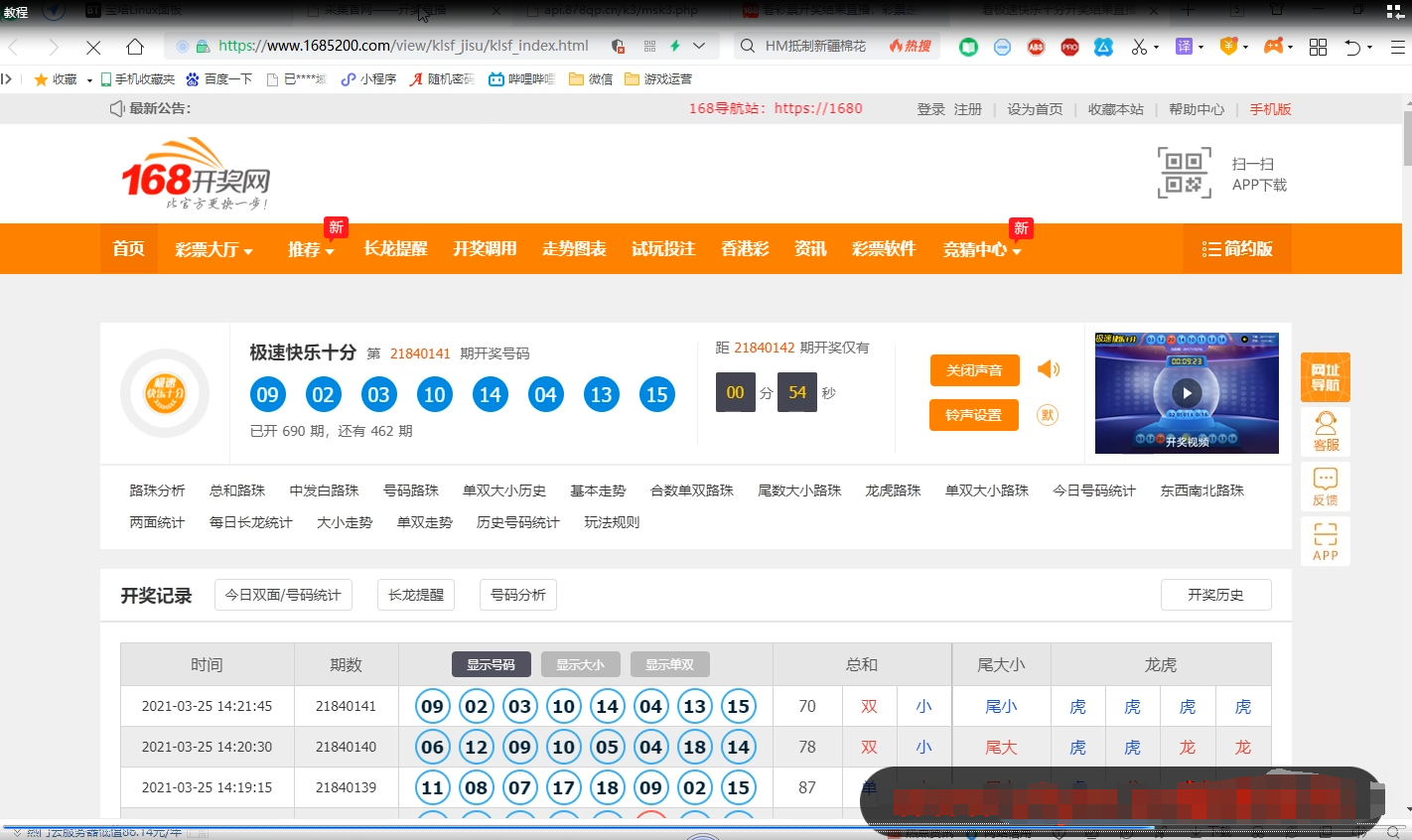1412x840 pixels.
Task: Click the 关闭声音 button
Action: [974, 370]
